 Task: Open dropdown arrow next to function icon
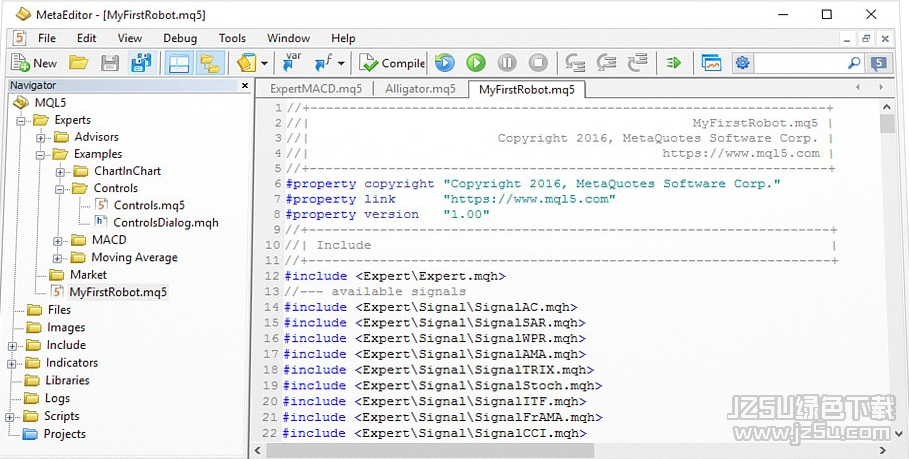click(341, 64)
